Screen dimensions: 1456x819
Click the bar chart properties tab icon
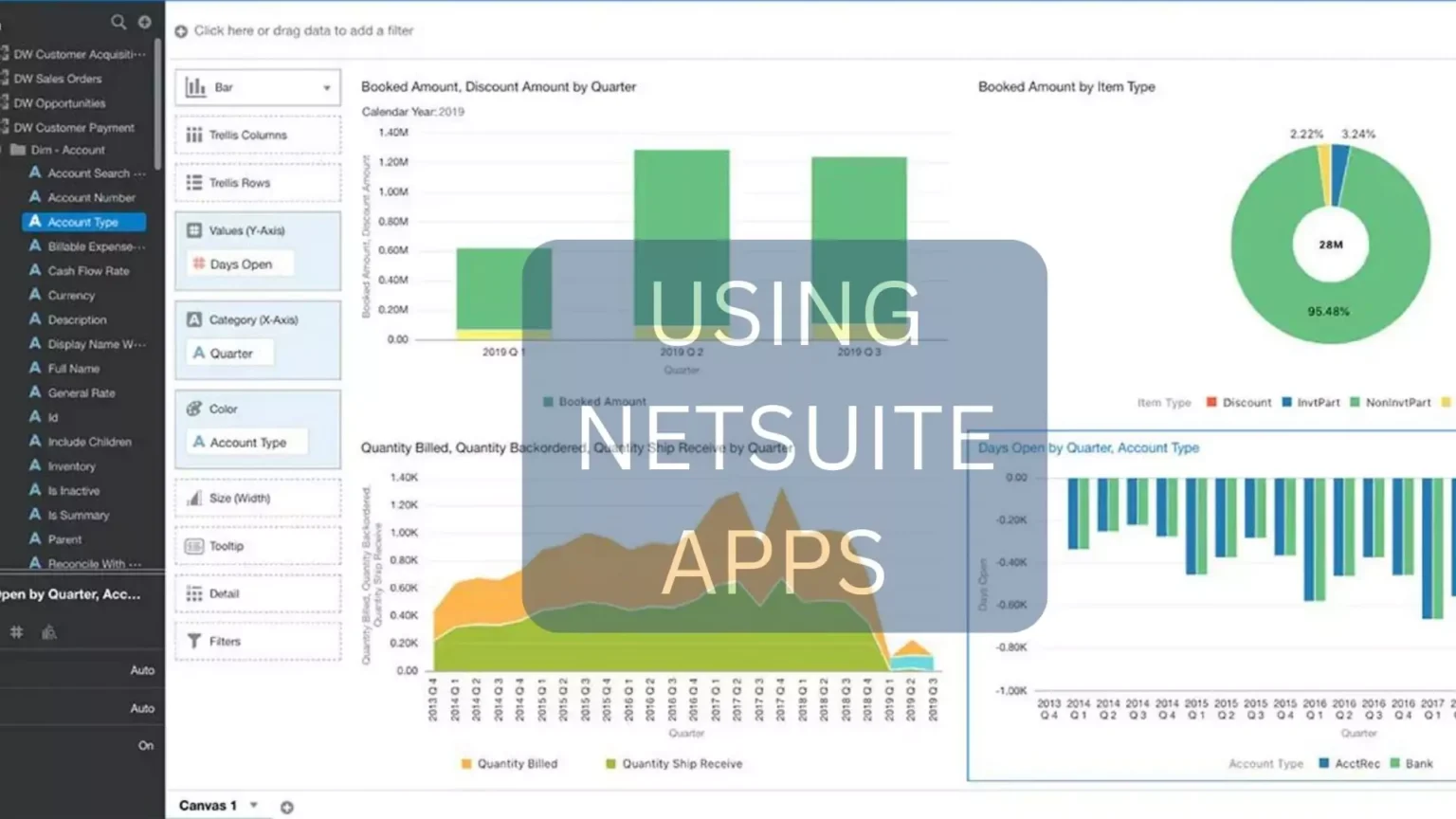point(49,632)
